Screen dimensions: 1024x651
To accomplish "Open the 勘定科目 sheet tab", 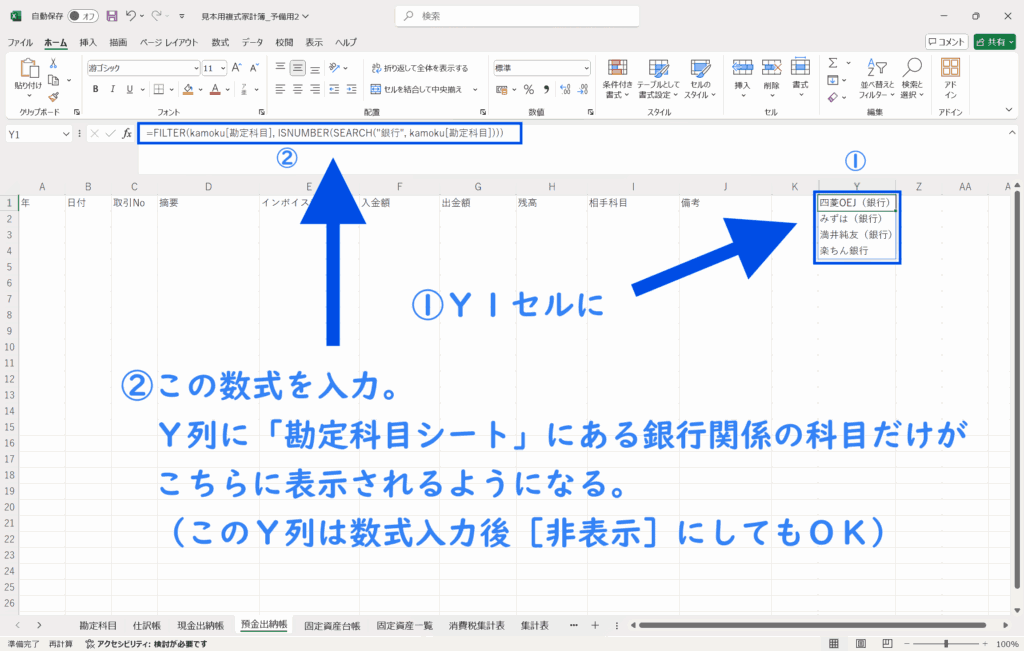I will click(98, 626).
